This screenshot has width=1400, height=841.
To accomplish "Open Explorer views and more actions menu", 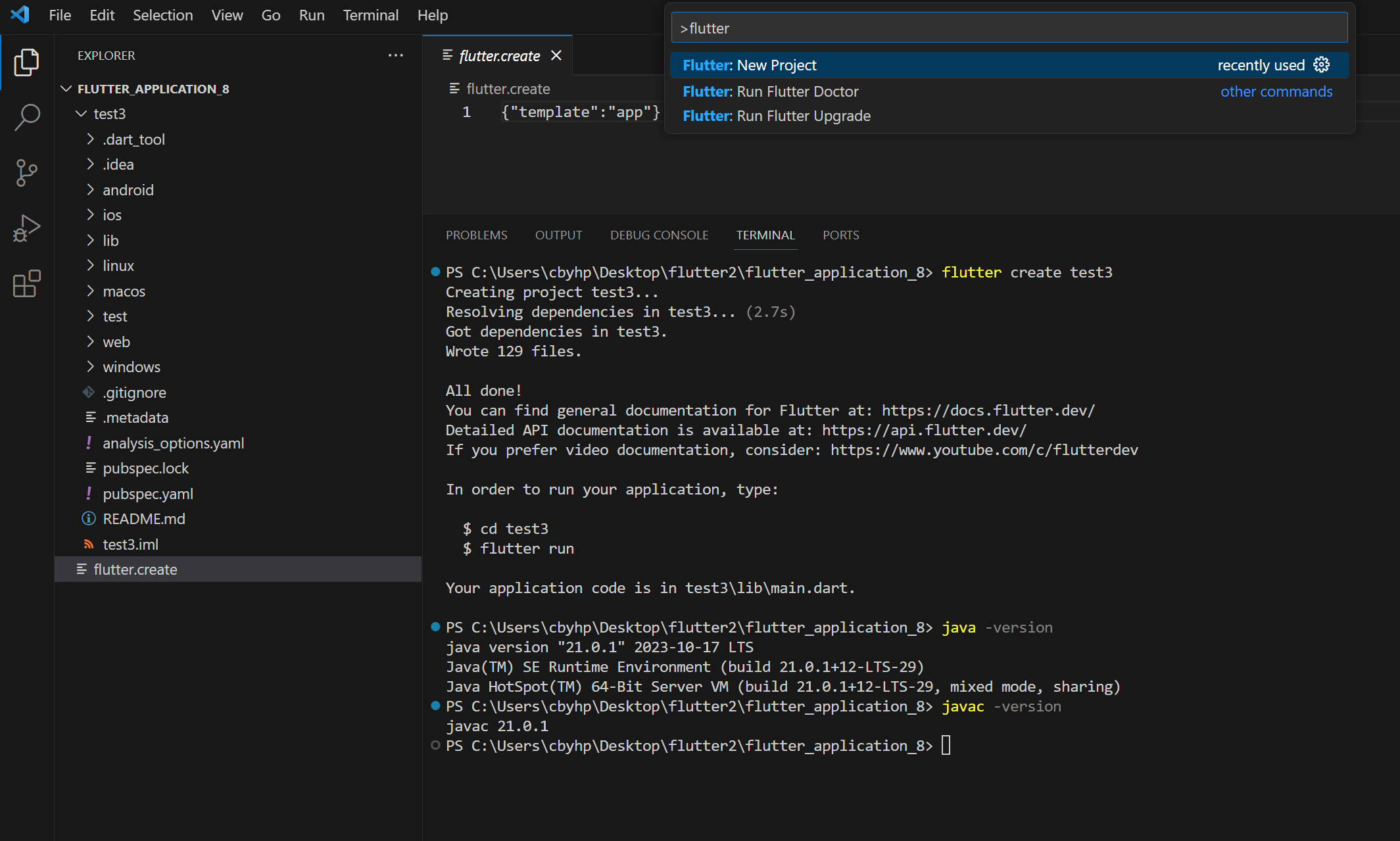I will pos(395,55).
